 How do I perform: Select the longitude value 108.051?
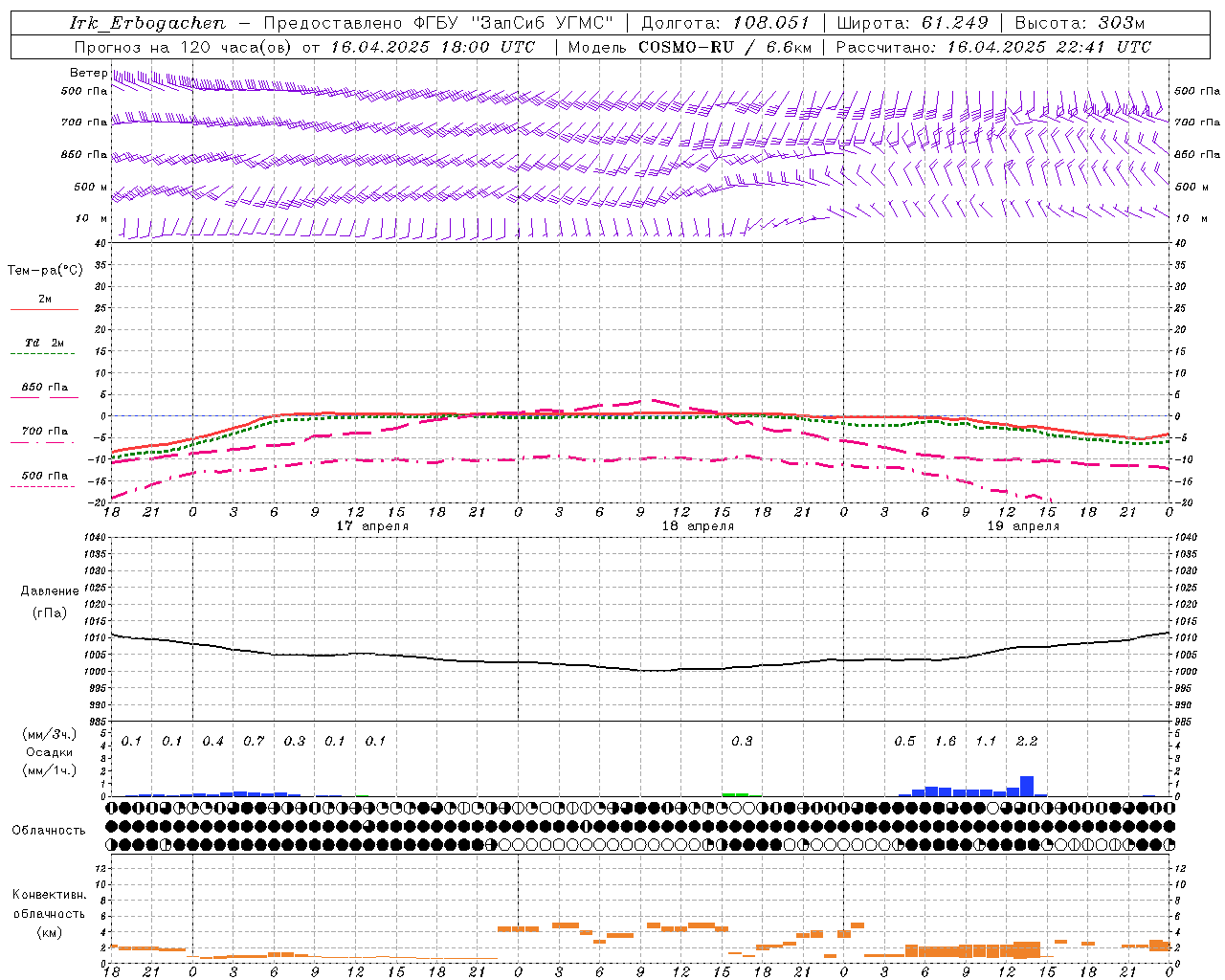click(770, 23)
